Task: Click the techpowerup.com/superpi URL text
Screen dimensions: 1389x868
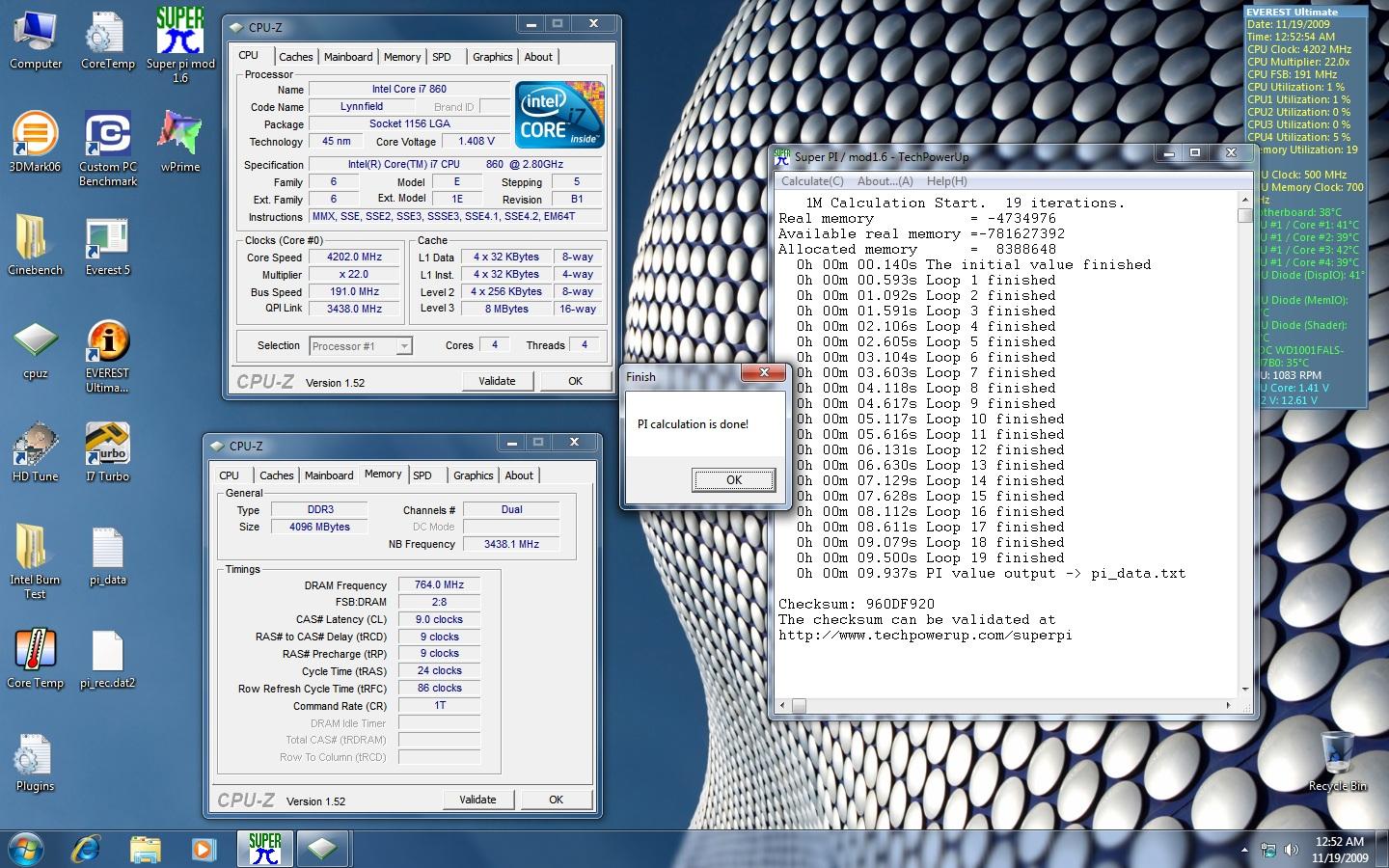Action: click(925, 636)
